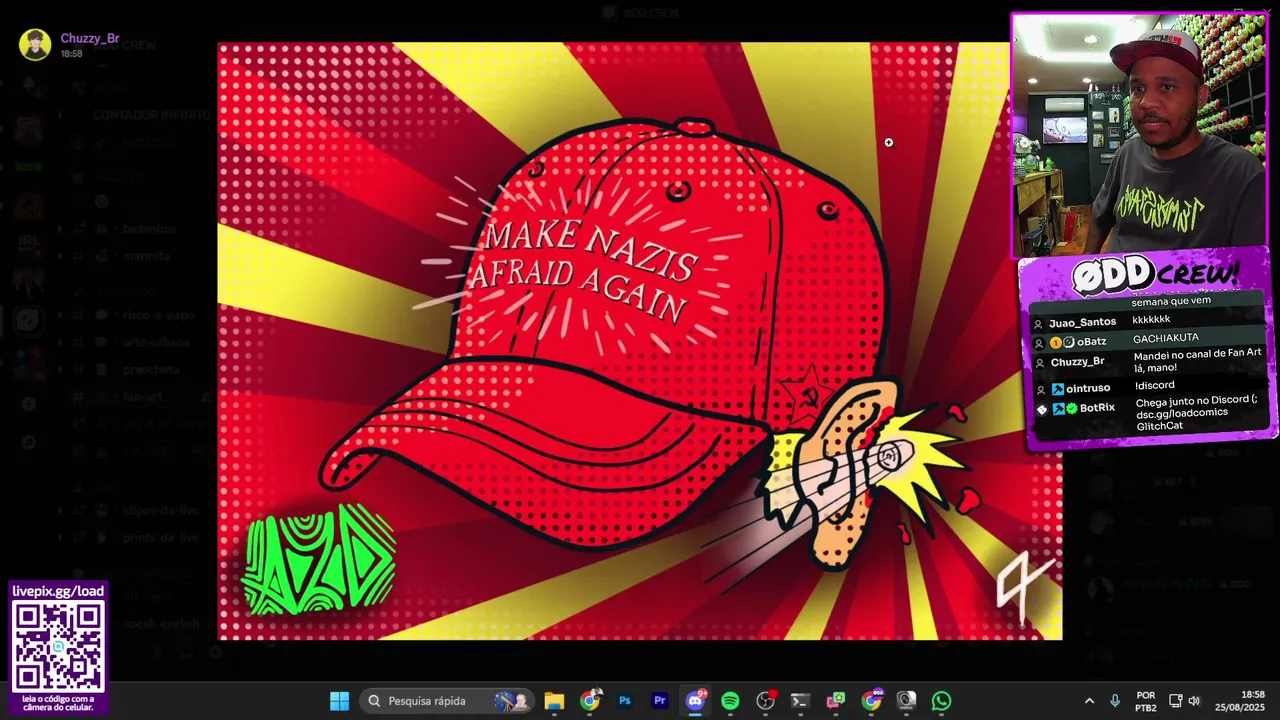Click the red cap artwork in viewer
The image size is (1280, 720).
point(640,341)
